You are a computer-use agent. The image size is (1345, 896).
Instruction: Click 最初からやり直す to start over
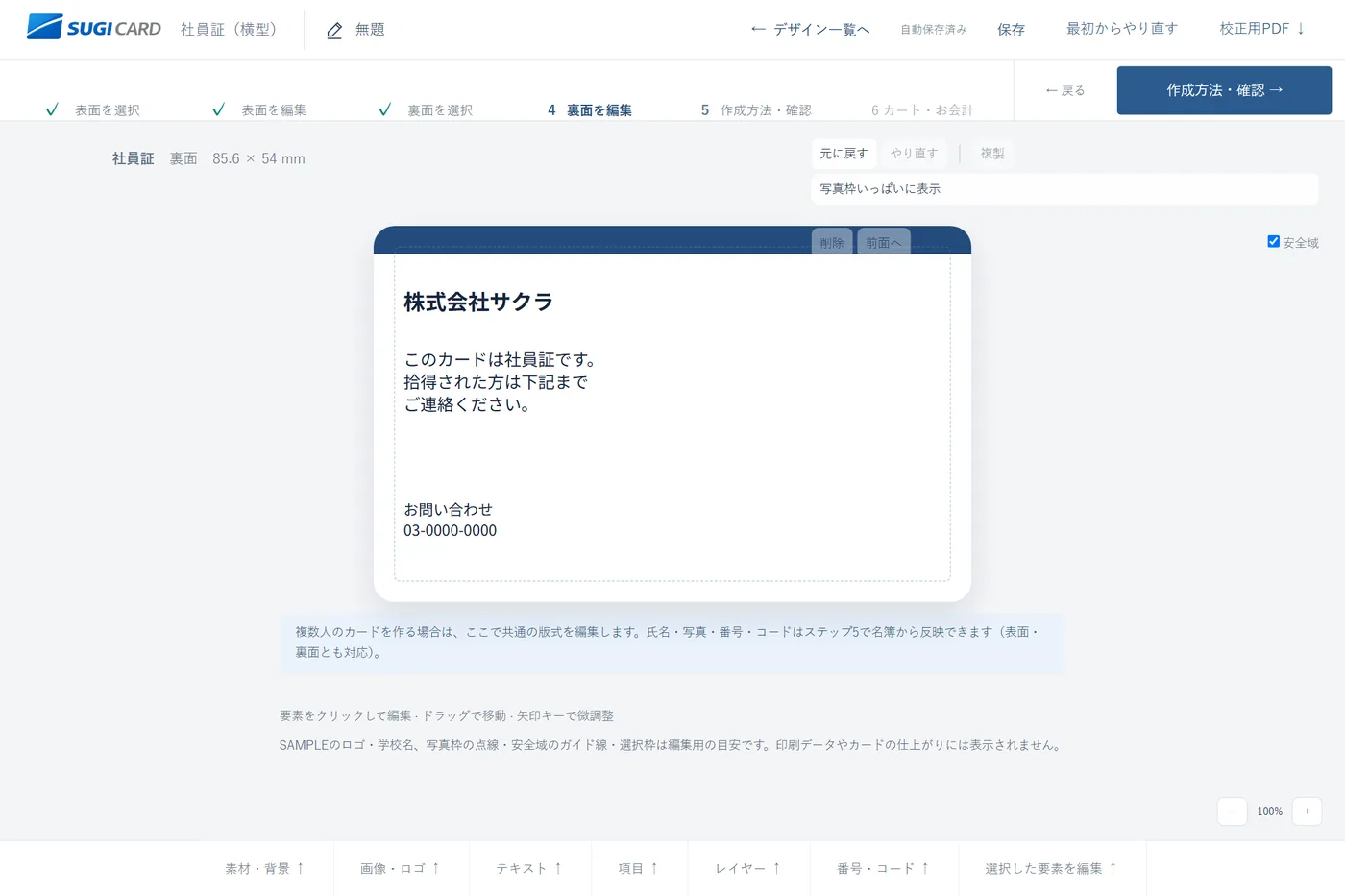coord(1121,29)
